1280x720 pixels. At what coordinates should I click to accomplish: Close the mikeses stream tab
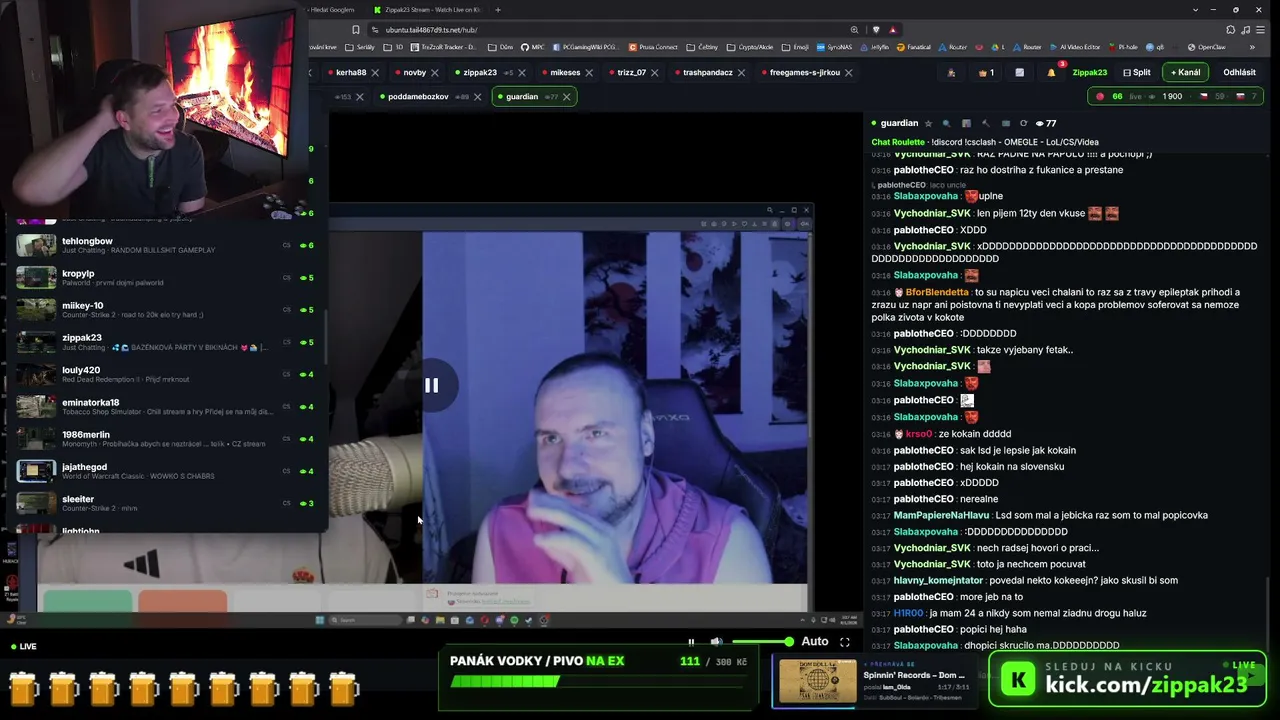tap(589, 73)
